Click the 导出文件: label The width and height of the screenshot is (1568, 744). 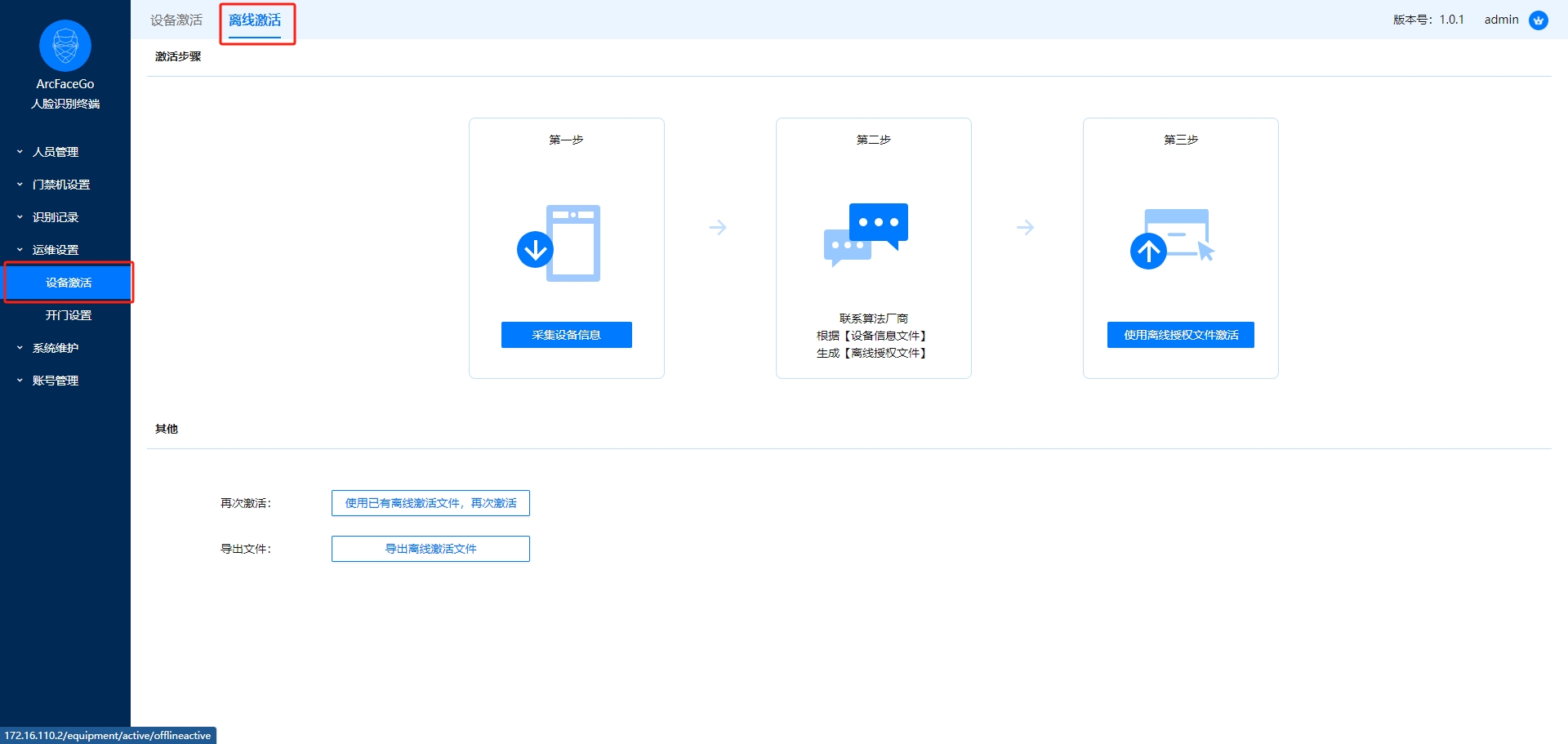(x=246, y=549)
